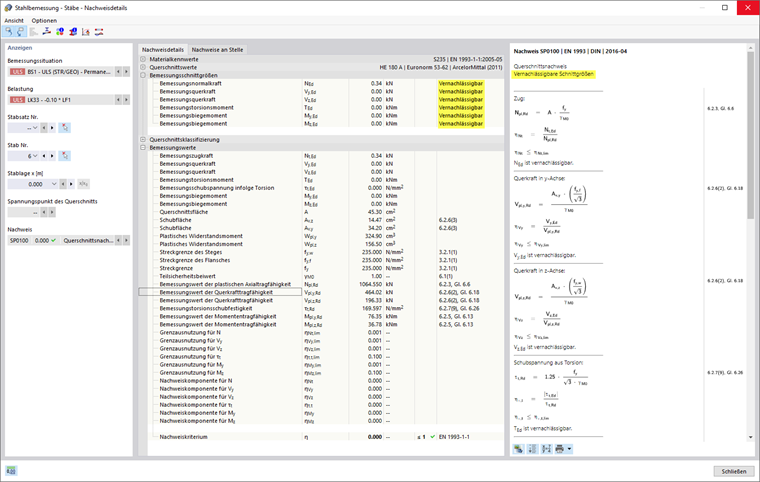
Task: Collapse the Bemessungswerte section
Action: pyautogui.click(x=143, y=147)
